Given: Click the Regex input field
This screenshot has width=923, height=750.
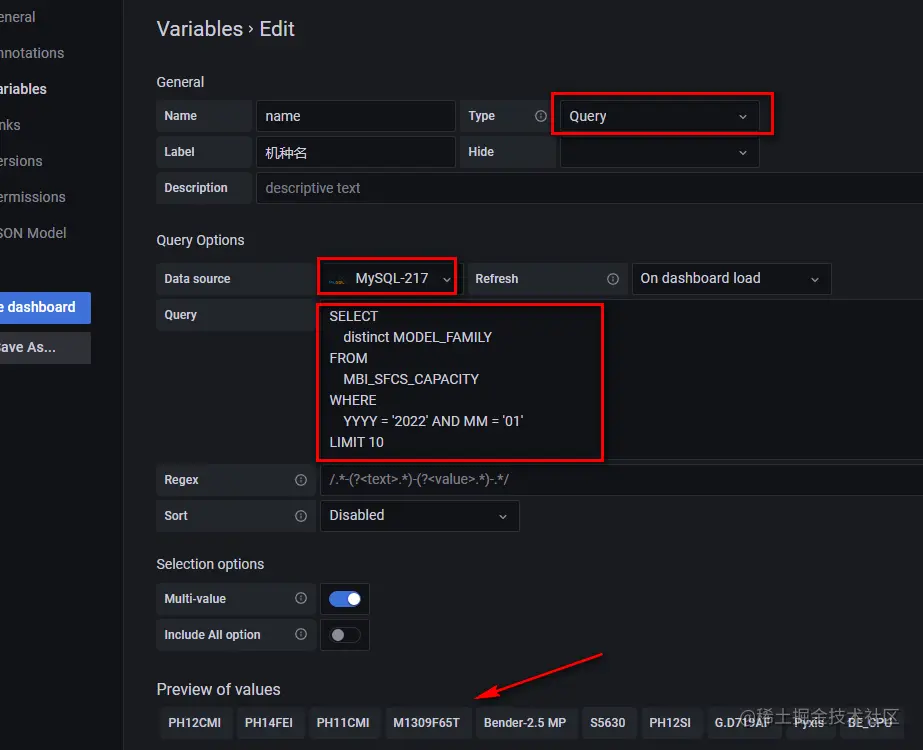Looking at the screenshot, I should 621,480.
